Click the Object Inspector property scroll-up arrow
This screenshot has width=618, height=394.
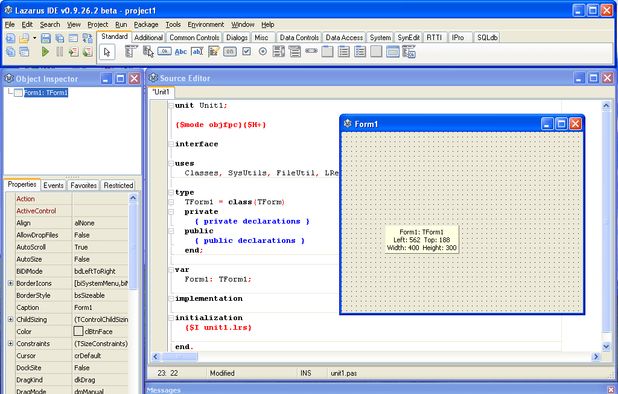pyautogui.click(x=133, y=198)
